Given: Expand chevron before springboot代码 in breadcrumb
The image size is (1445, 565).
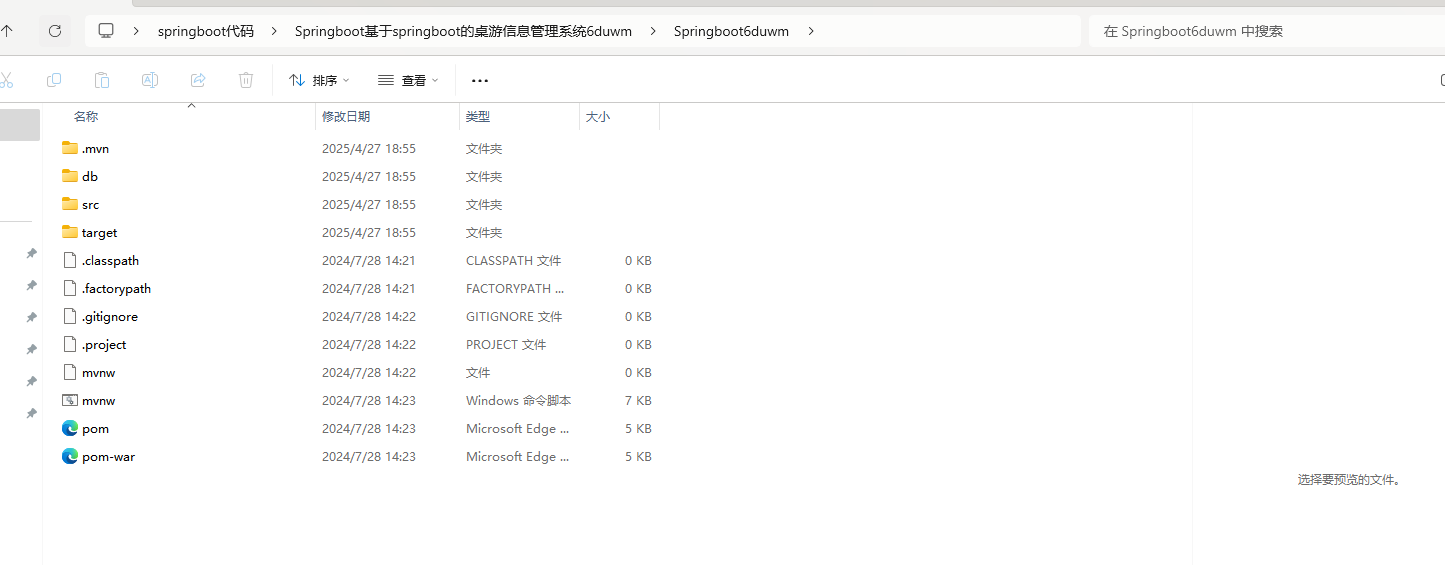Looking at the screenshot, I should point(136,31).
